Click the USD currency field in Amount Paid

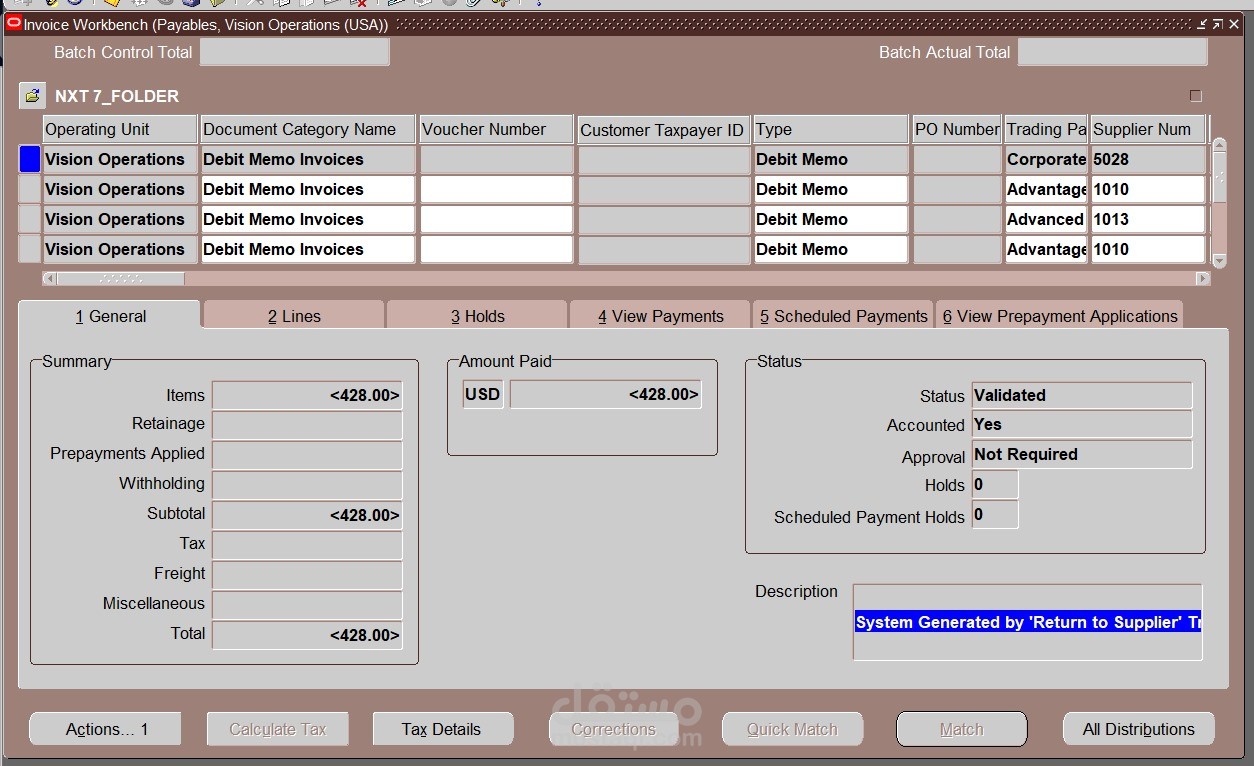click(x=483, y=394)
